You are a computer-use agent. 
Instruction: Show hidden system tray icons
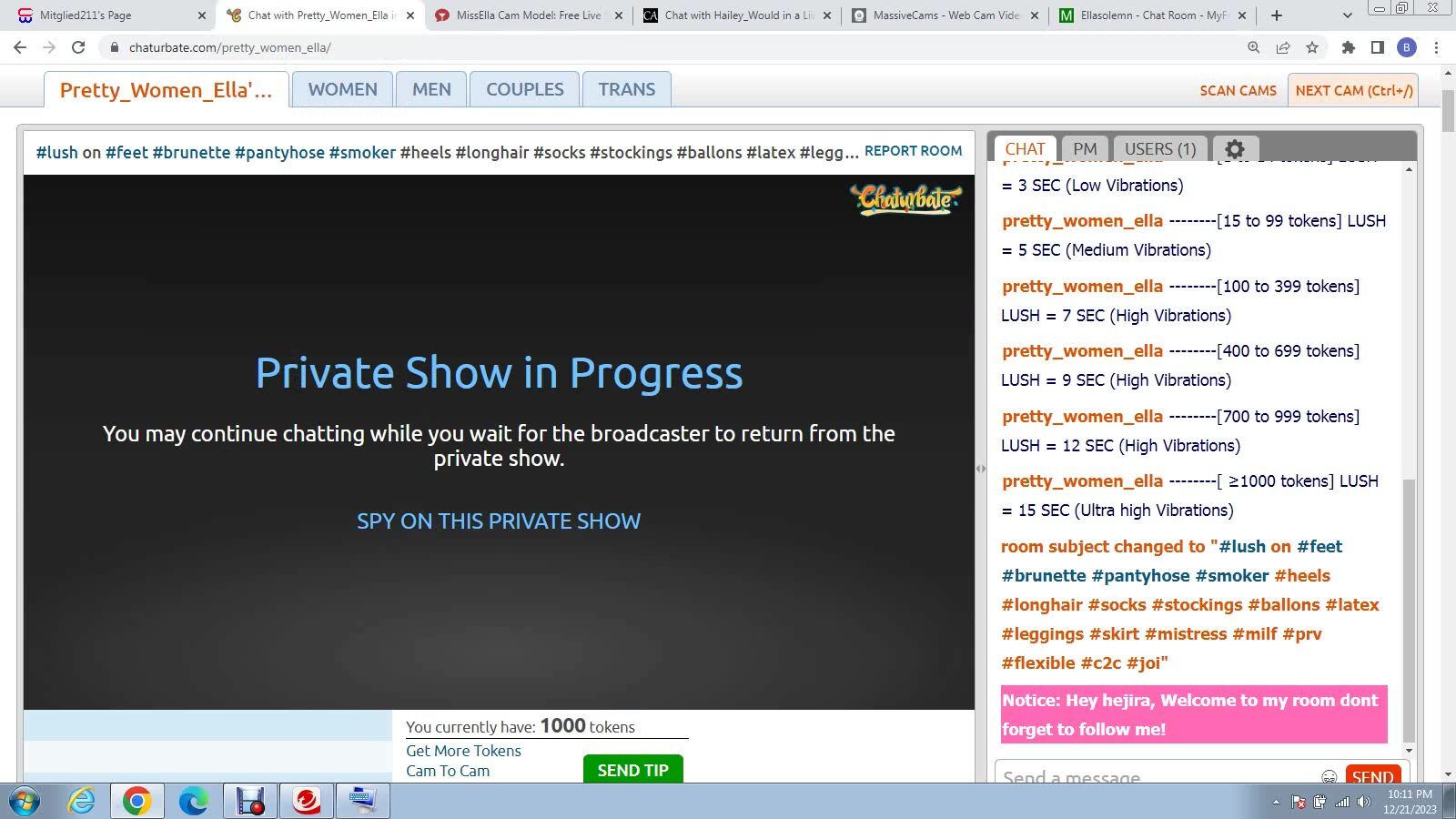(x=1276, y=802)
